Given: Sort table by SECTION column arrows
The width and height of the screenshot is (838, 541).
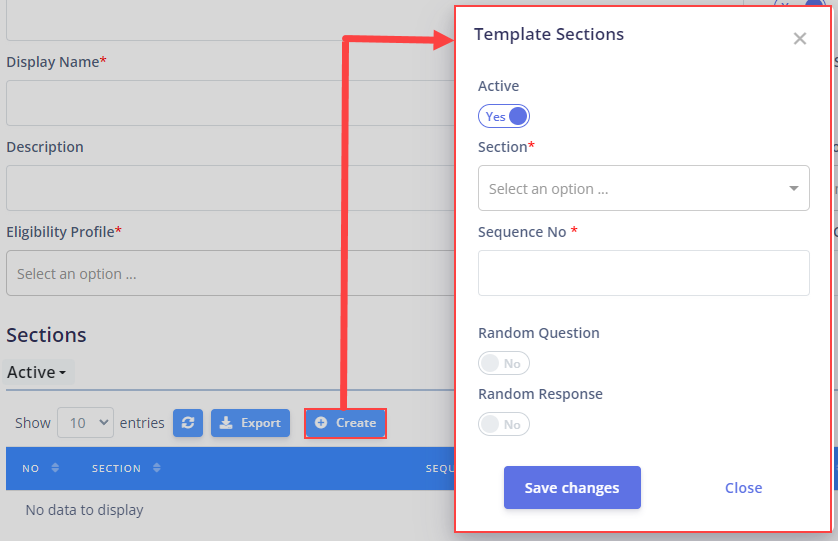Looking at the screenshot, I should tap(157, 468).
